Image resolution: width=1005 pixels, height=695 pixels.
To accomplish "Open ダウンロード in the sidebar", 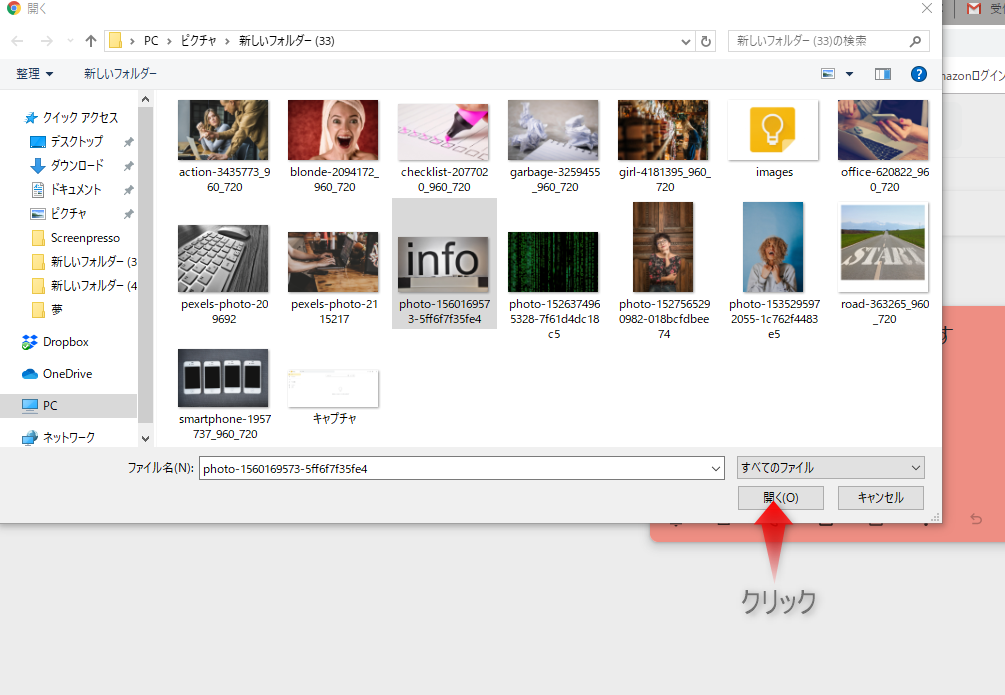I will point(67,165).
